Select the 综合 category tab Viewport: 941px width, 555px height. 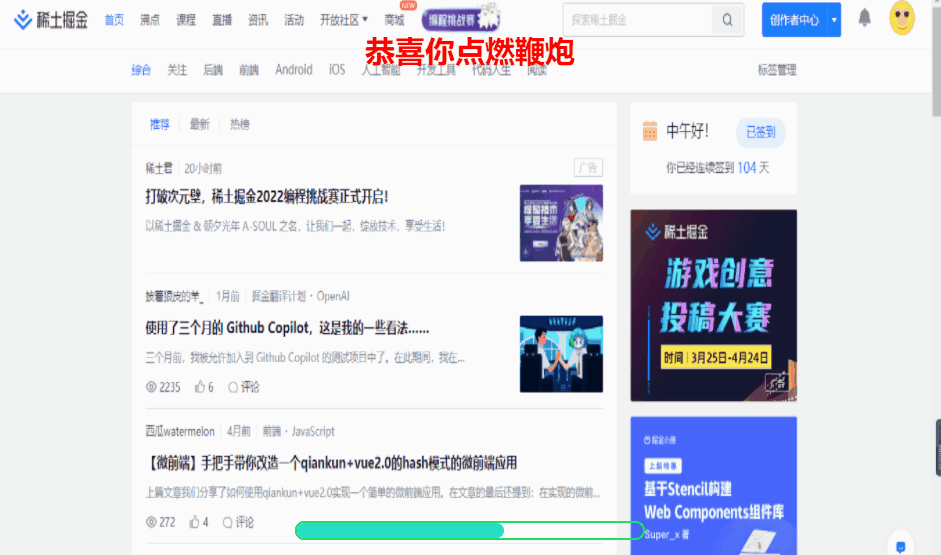[141, 70]
